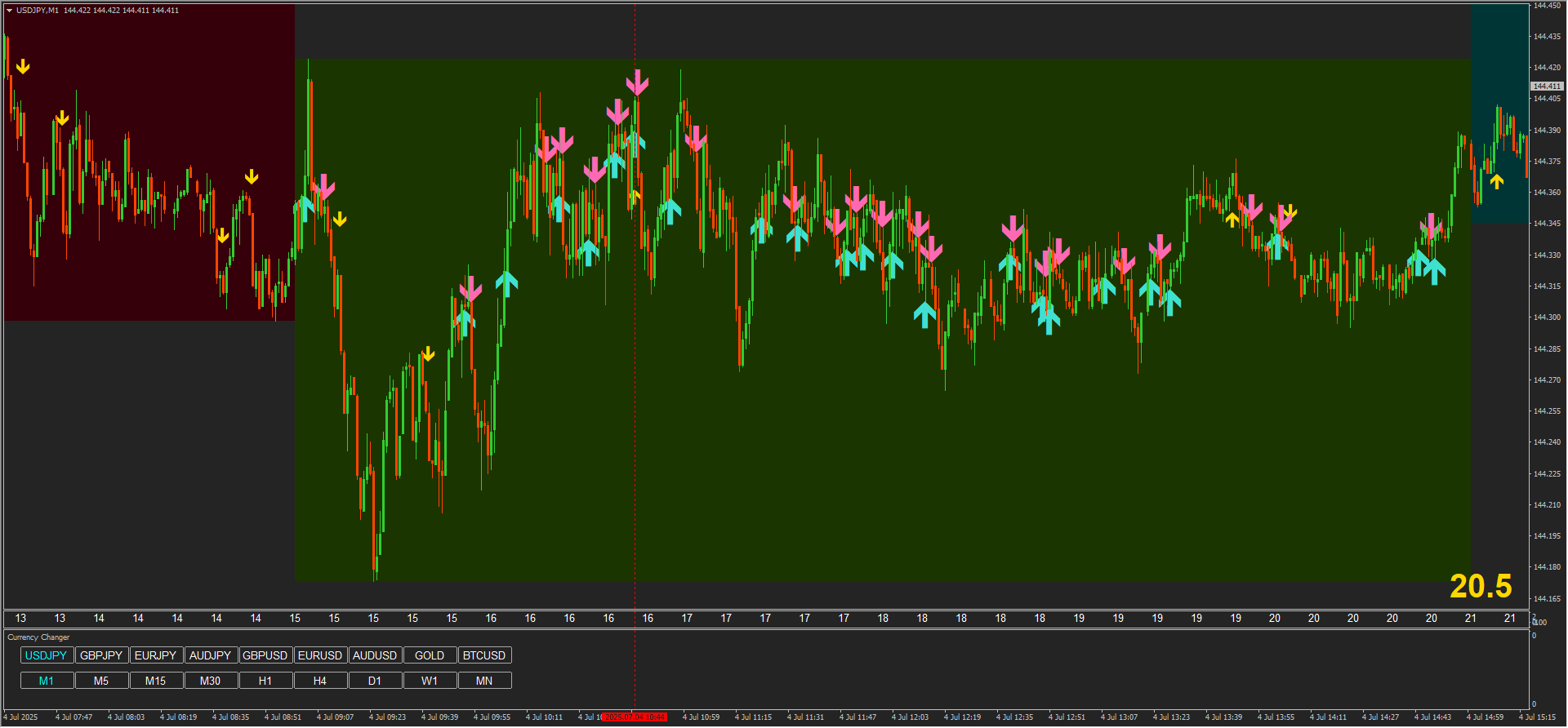The width and height of the screenshot is (1568, 728).
Task: Click the chart title text USDJPY,M1
Action: 38,11
